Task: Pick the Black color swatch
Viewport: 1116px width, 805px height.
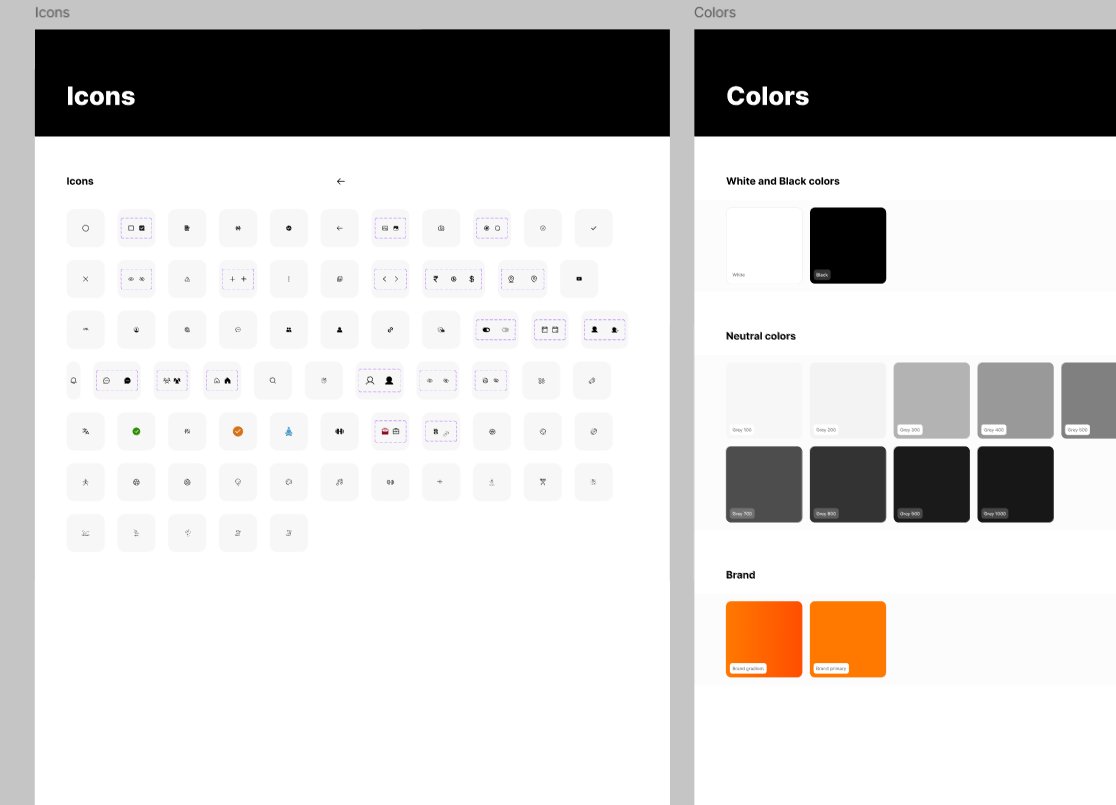Action: tap(848, 246)
